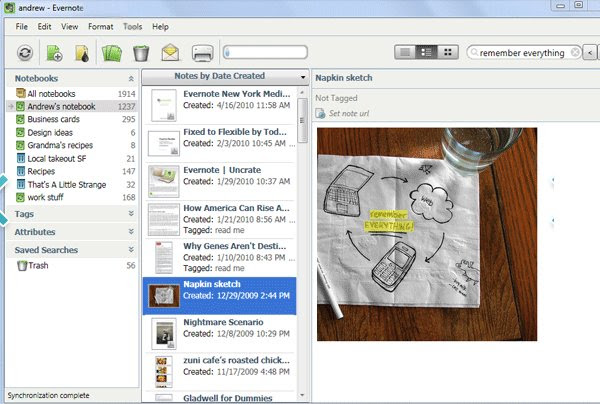Click the napkin sketch image

[x=427, y=234]
